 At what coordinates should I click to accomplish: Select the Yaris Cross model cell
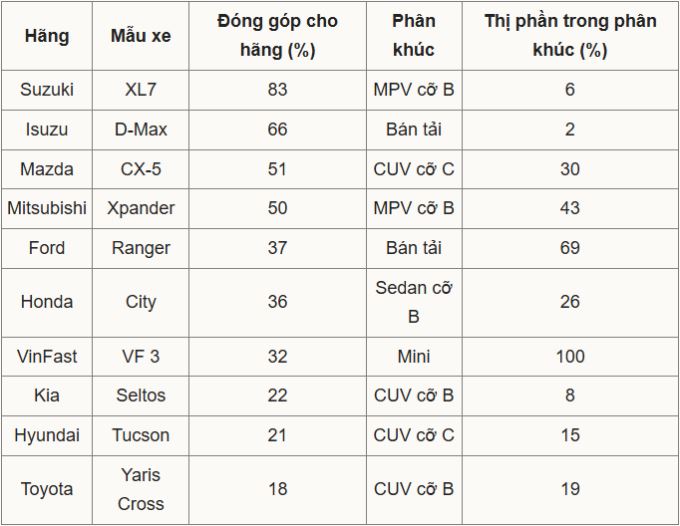[140, 489]
